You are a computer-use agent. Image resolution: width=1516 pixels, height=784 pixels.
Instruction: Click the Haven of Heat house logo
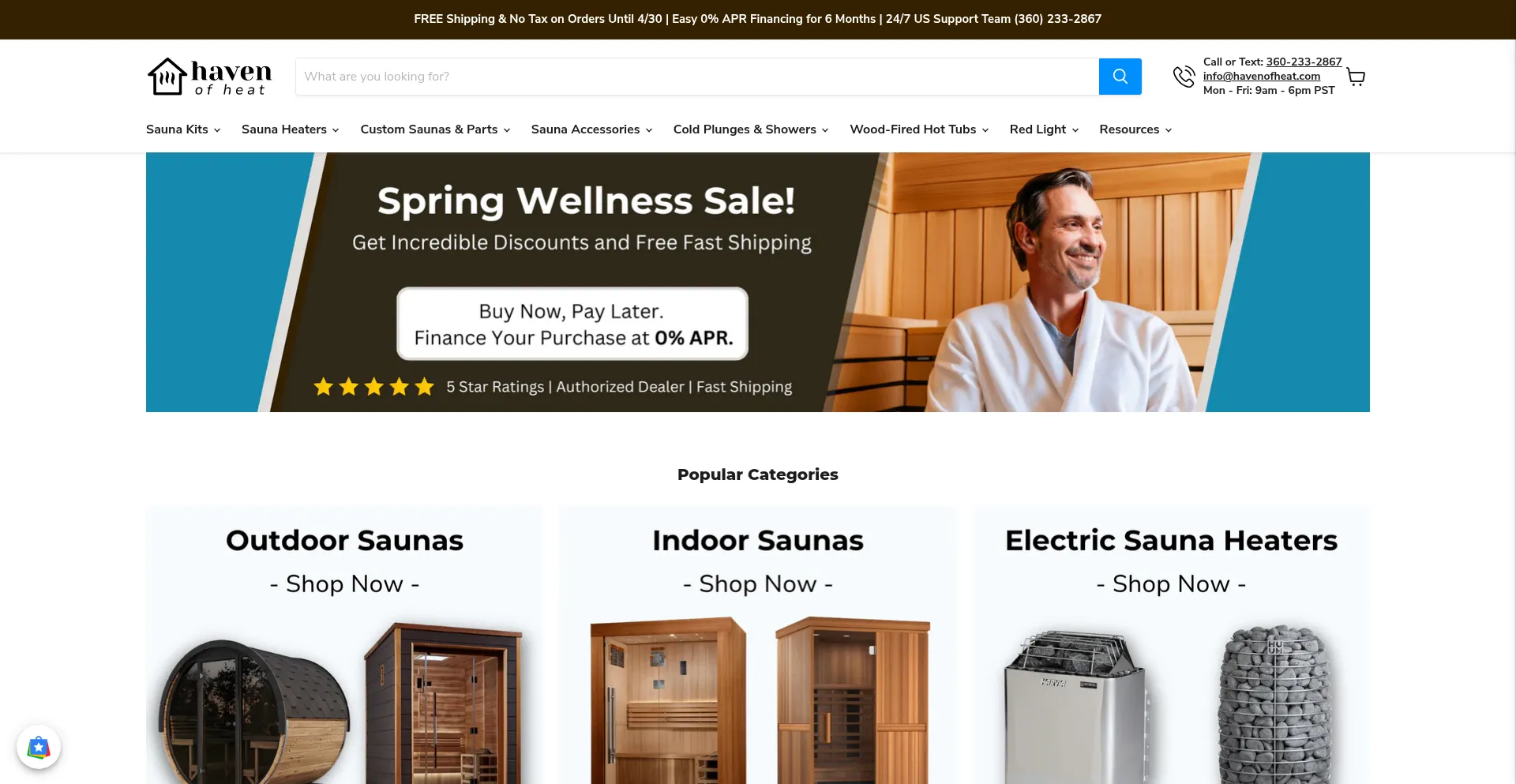click(x=209, y=77)
